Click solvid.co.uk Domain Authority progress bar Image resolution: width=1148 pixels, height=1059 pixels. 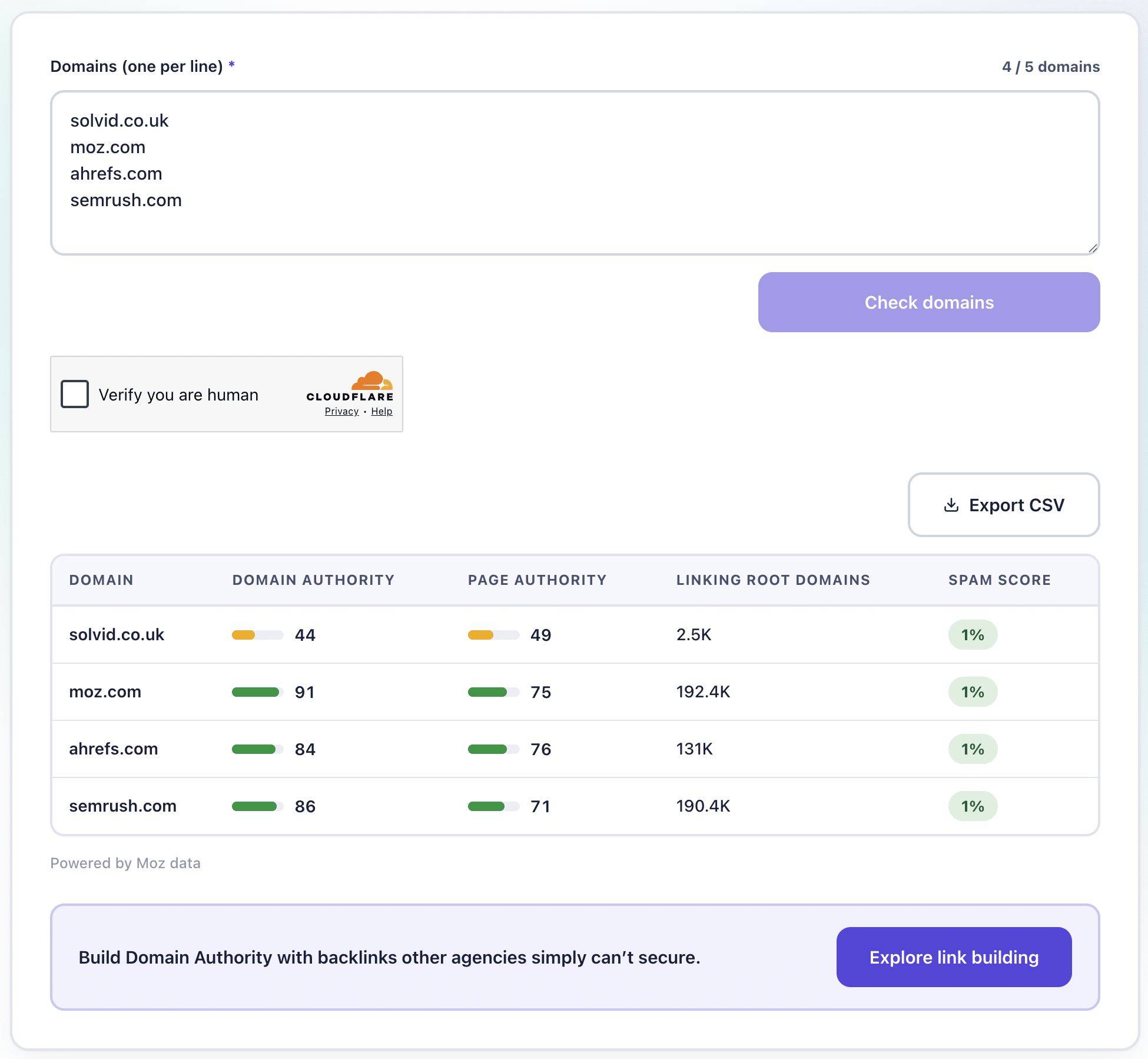click(x=258, y=635)
